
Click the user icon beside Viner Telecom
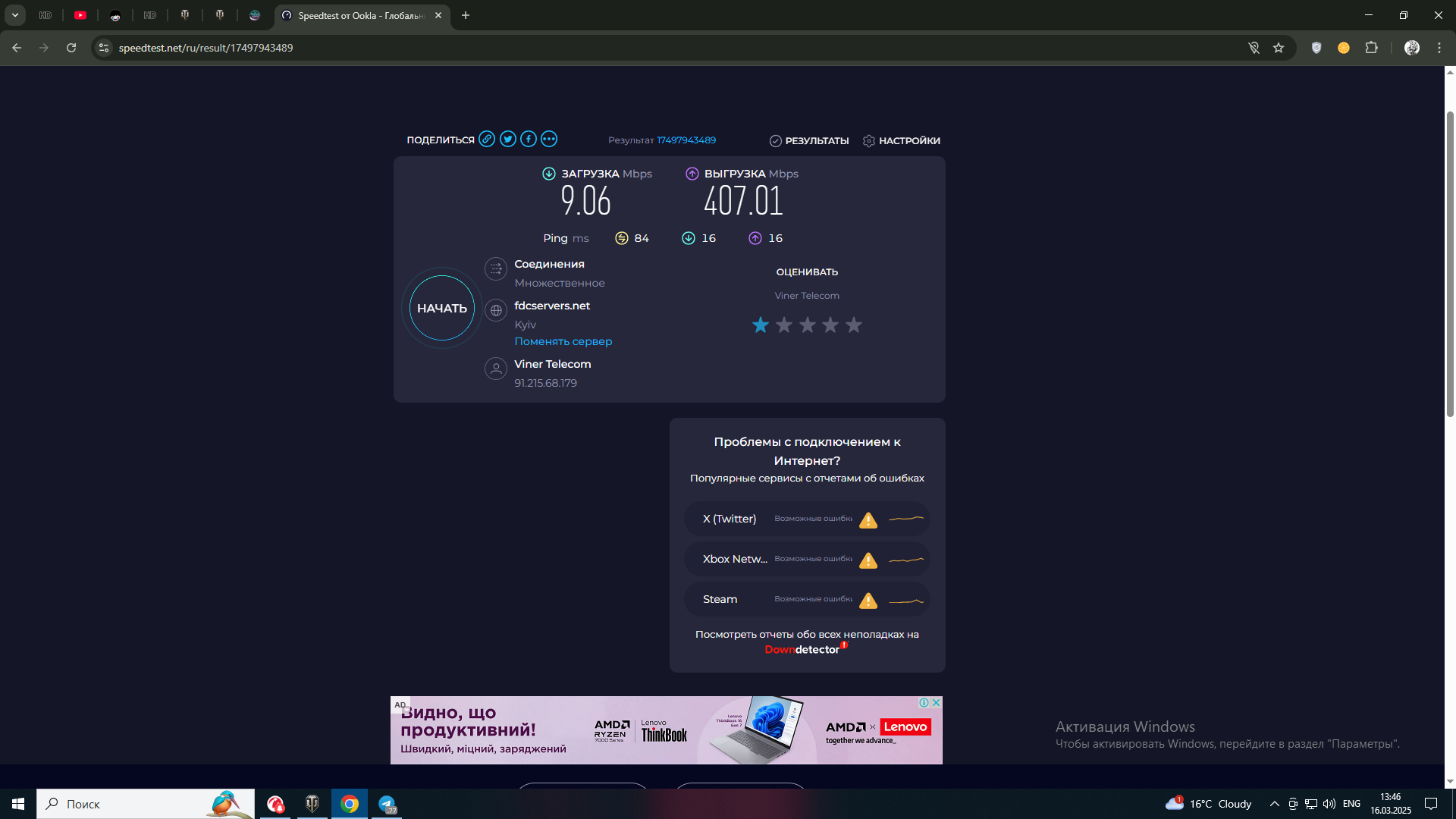click(496, 369)
